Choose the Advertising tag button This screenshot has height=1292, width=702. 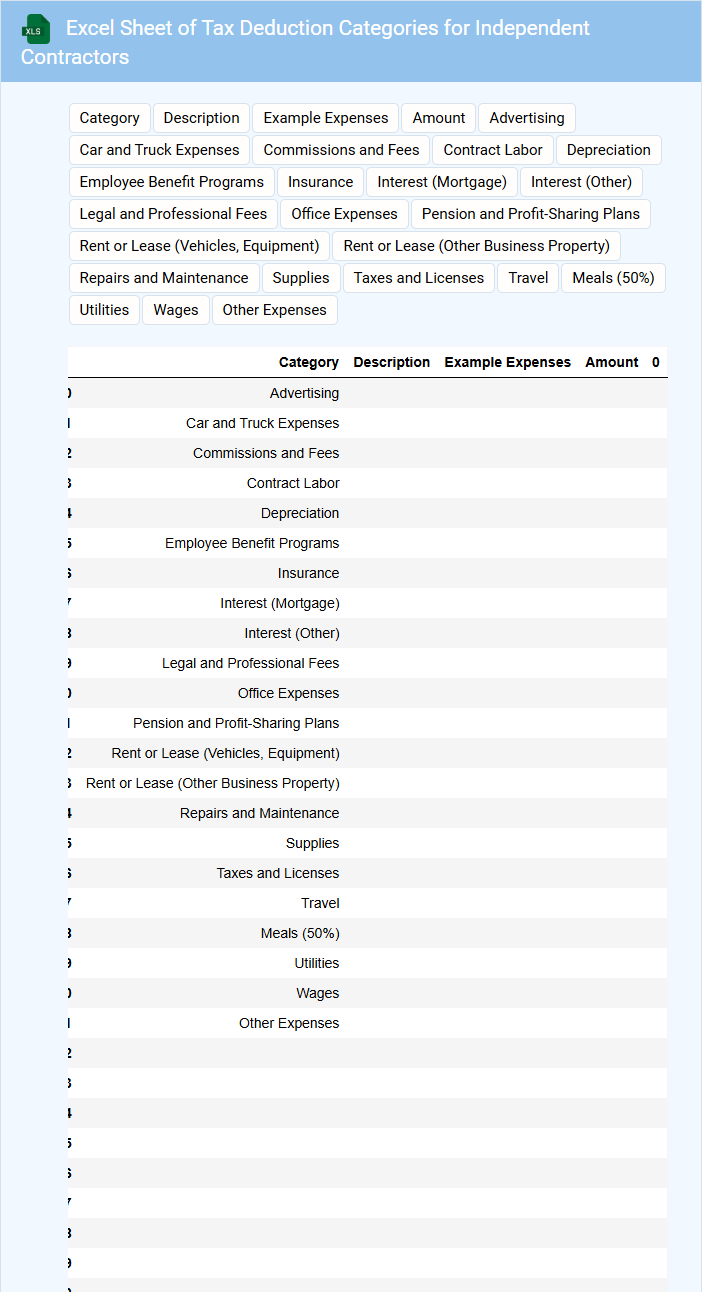[527, 118]
